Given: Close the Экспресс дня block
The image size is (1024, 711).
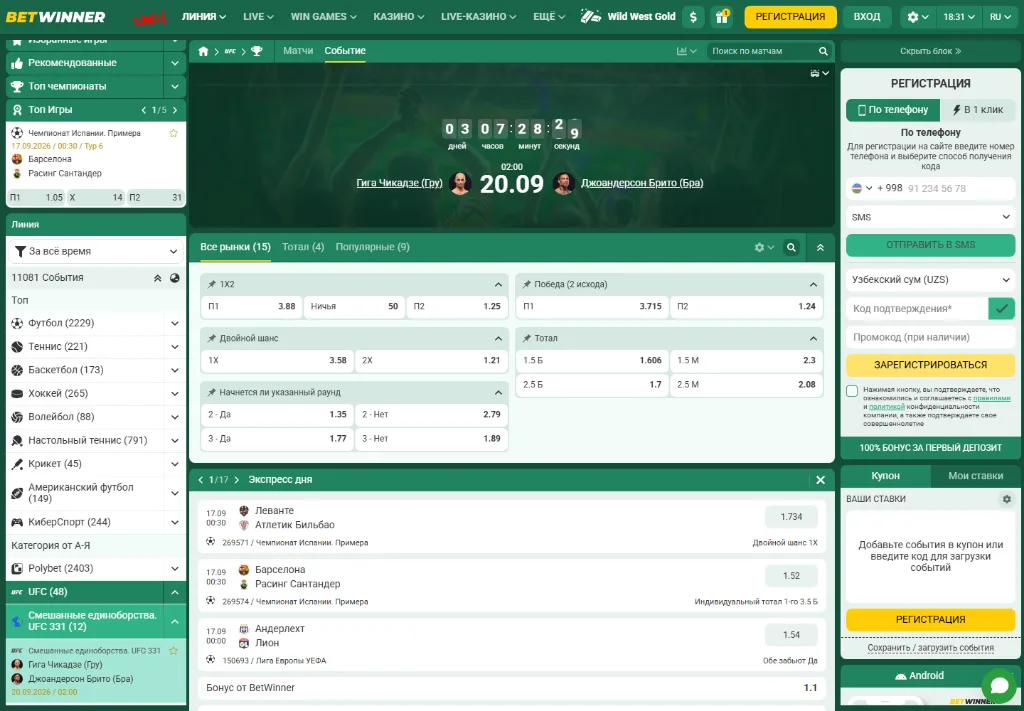Looking at the screenshot, I should pyautogui.click(x=820, y=480).
